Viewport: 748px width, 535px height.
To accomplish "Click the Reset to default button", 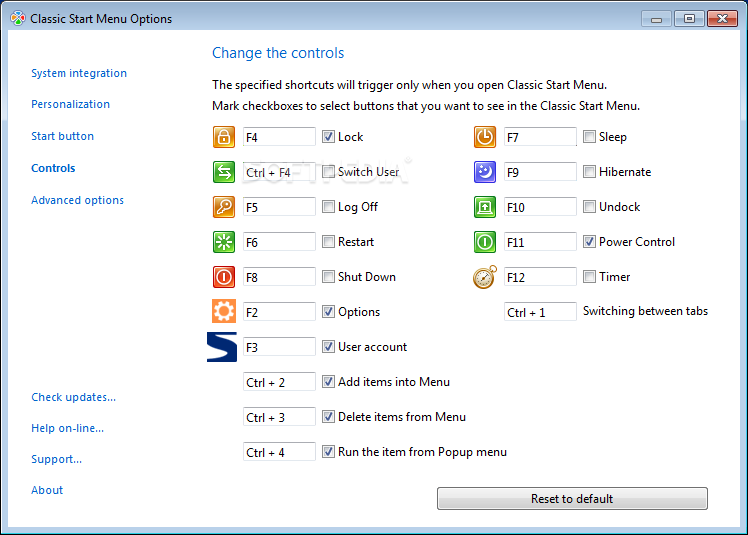I will 572,499.
